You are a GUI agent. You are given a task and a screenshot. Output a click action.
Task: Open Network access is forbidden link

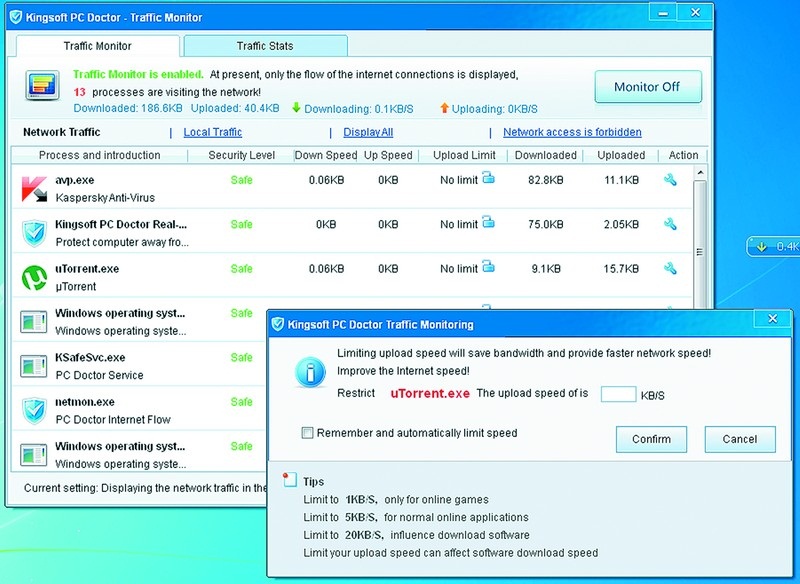click(x=572, y=132)
